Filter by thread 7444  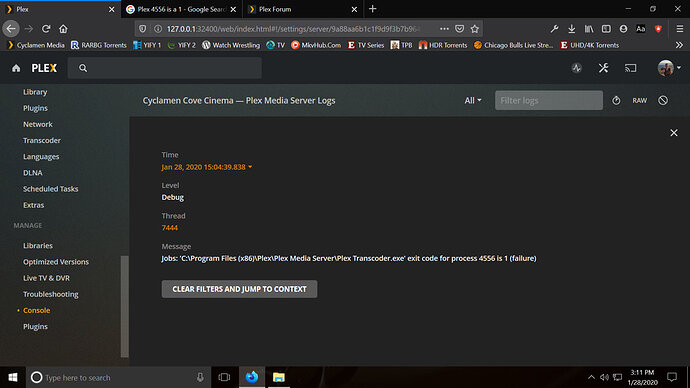169,227
